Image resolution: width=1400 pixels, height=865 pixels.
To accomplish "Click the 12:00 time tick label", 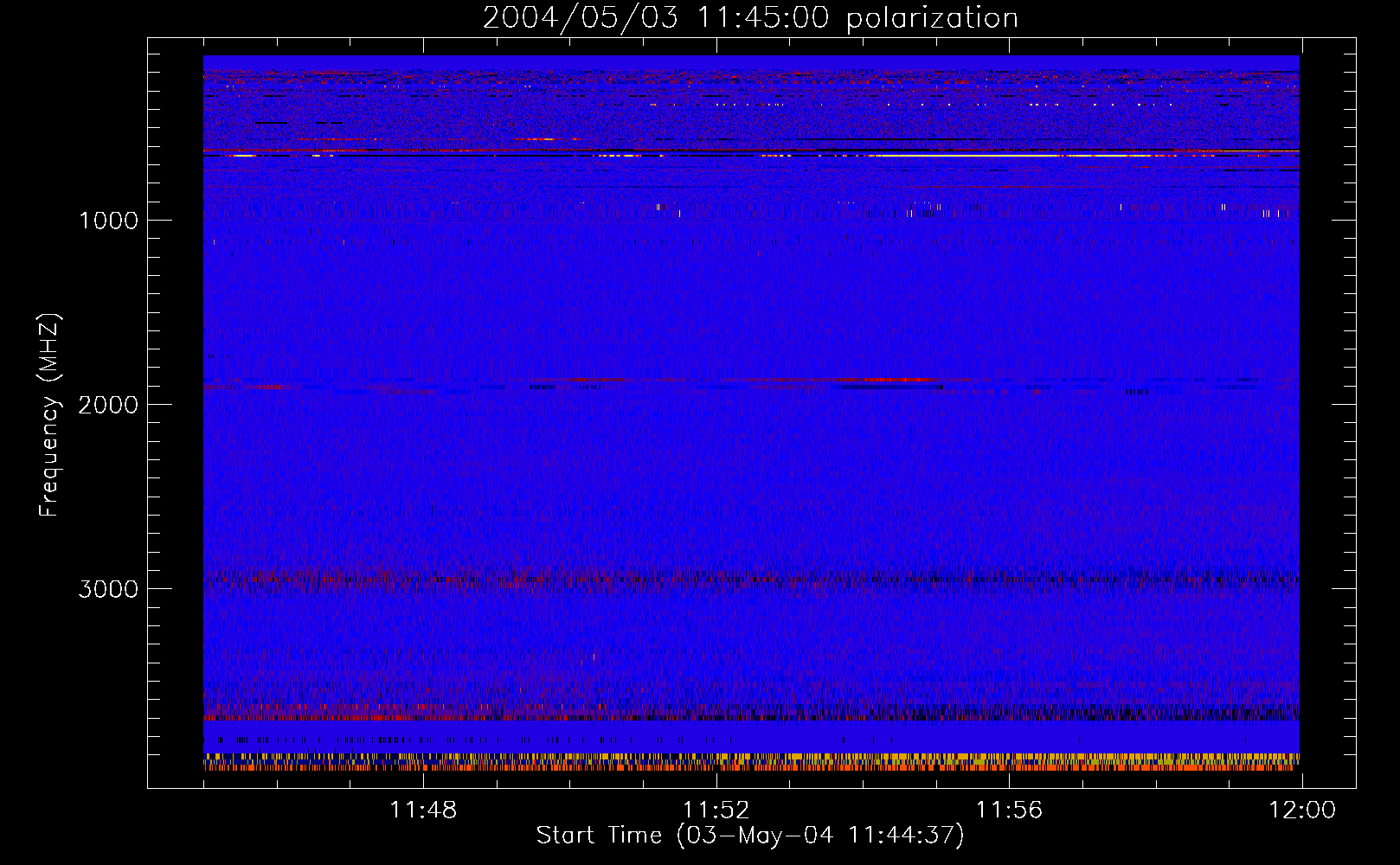I will pos(1302,811).
